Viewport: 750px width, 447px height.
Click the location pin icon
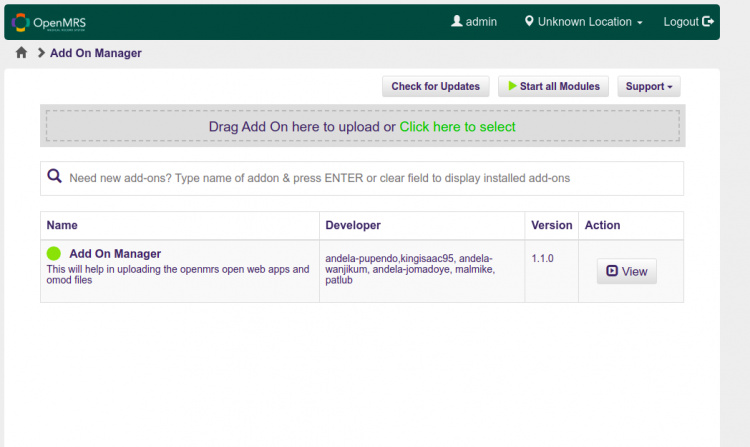coord(529,21)
